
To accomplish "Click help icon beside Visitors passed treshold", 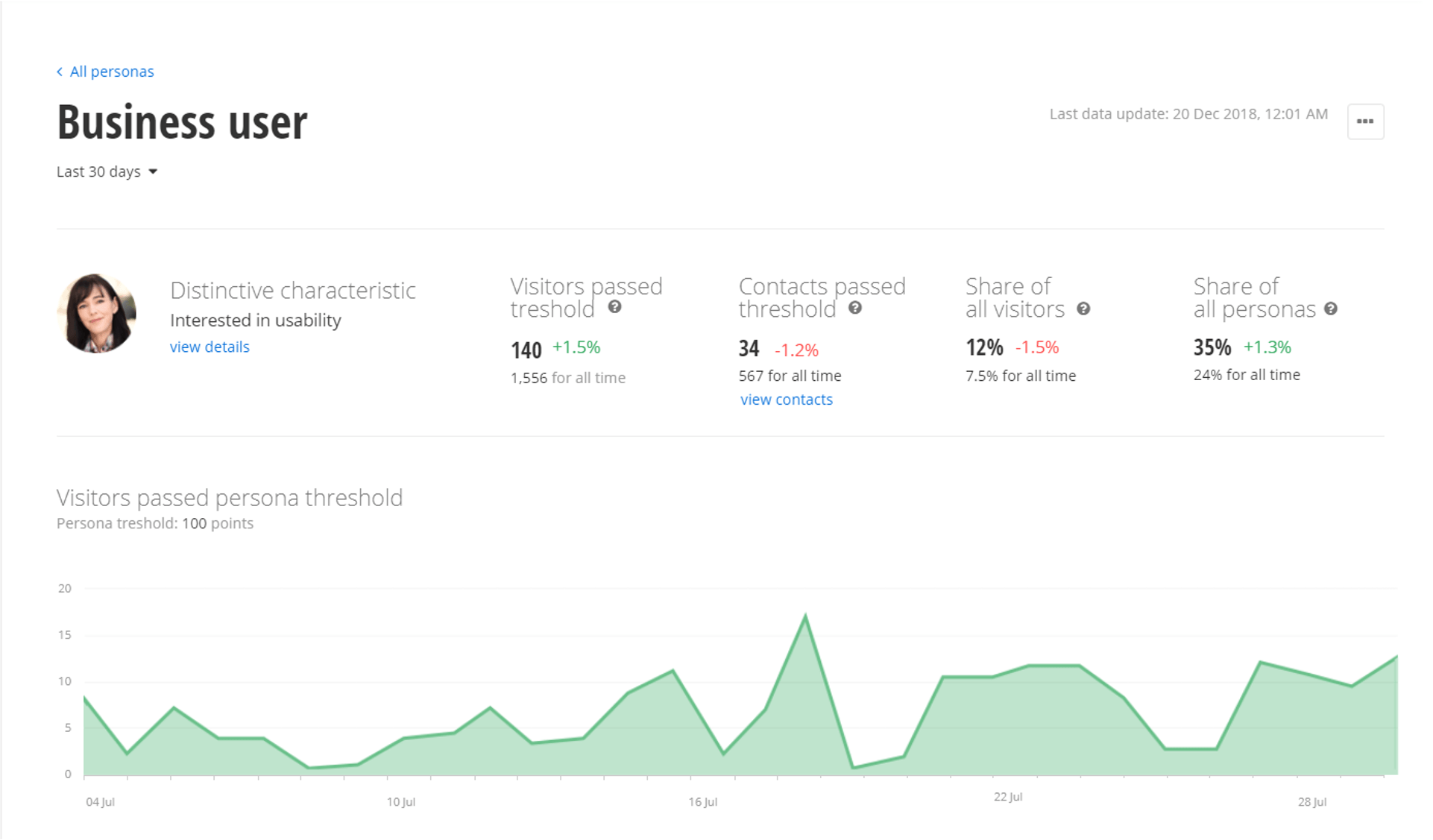I will pyautogui.click(x=614, y=307).
